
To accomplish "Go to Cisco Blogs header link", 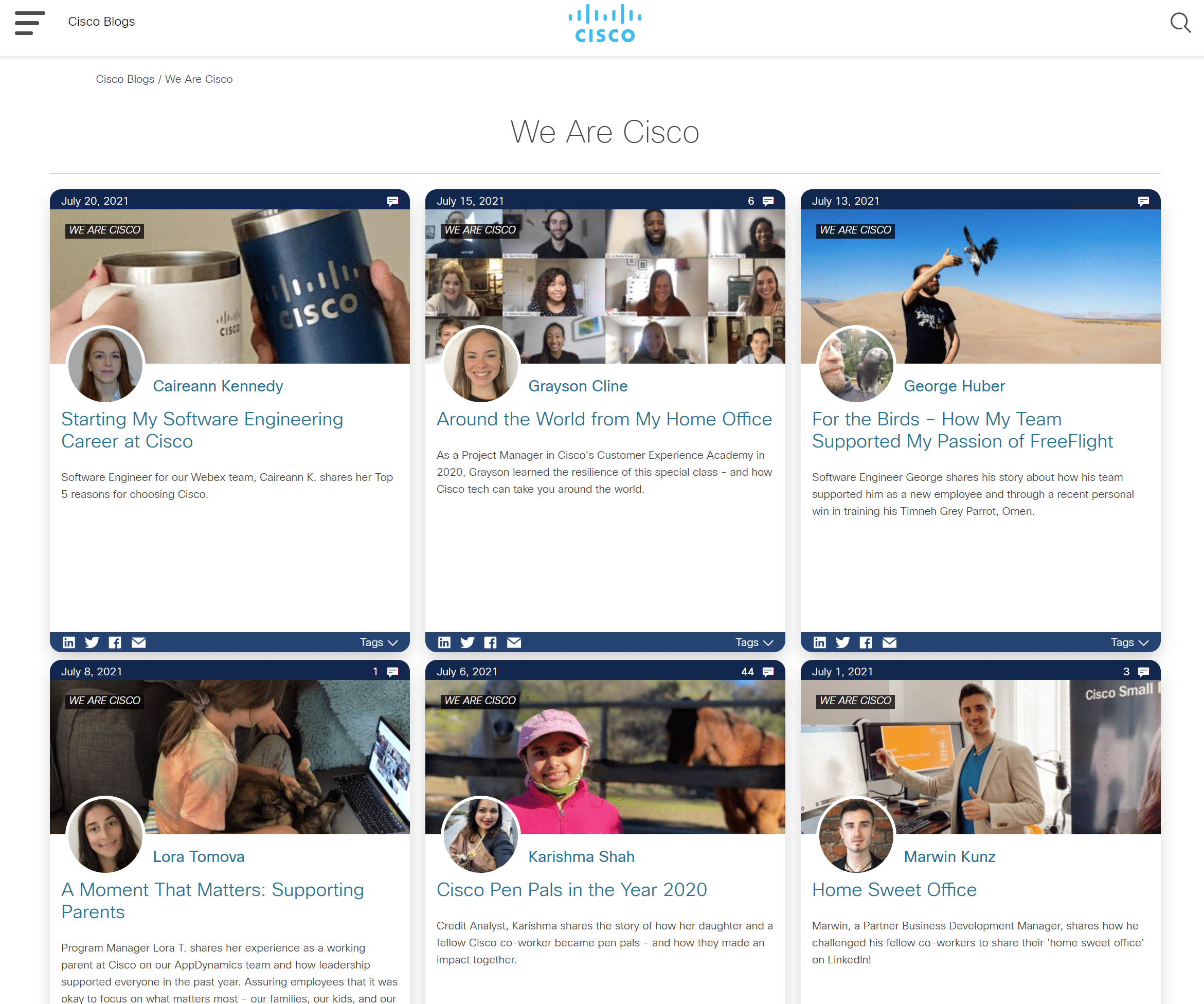I will click(101, 22).
